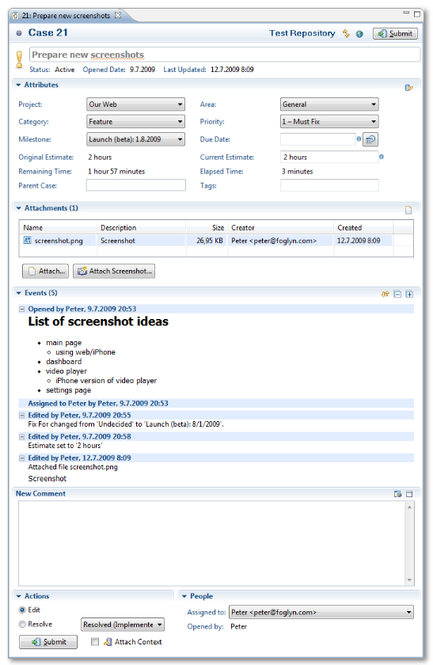Image resolution: width=433 pixels, height=665 pixels.
Task: Collapse the 'Edited by Peter 12.7.2009' event
Action: pyautogui.click(x=22, y=458)
